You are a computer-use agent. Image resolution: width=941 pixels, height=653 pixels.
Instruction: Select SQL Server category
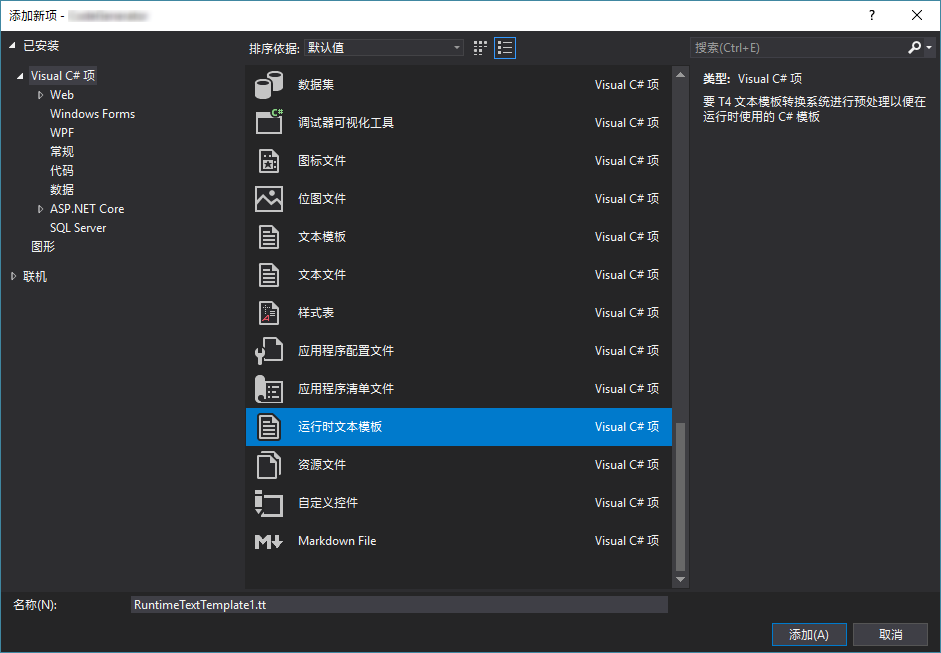pyautogui.click(x=78, y=228)
